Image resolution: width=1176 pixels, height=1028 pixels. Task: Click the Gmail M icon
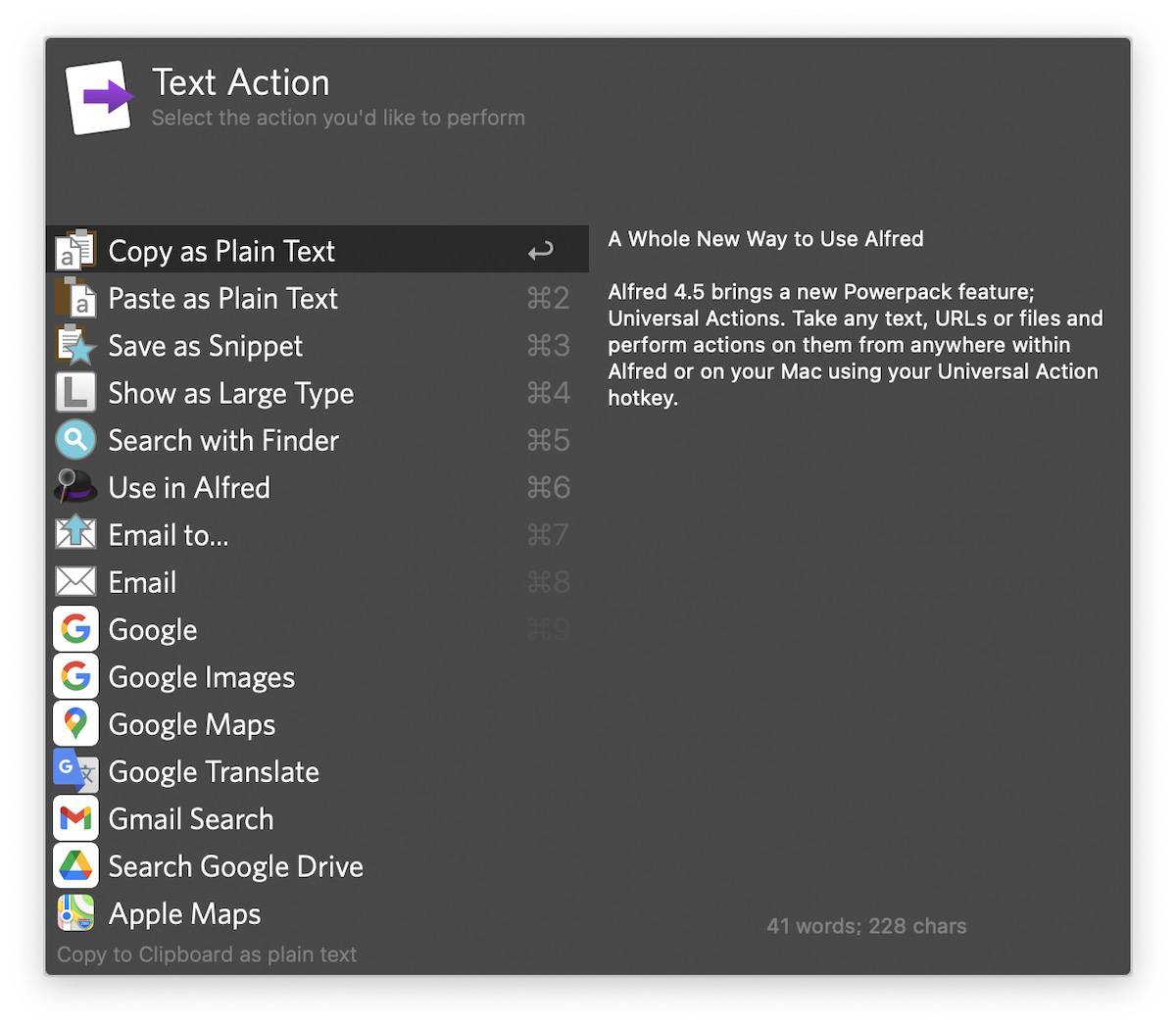pyautogui.click(x=75, y=818)
